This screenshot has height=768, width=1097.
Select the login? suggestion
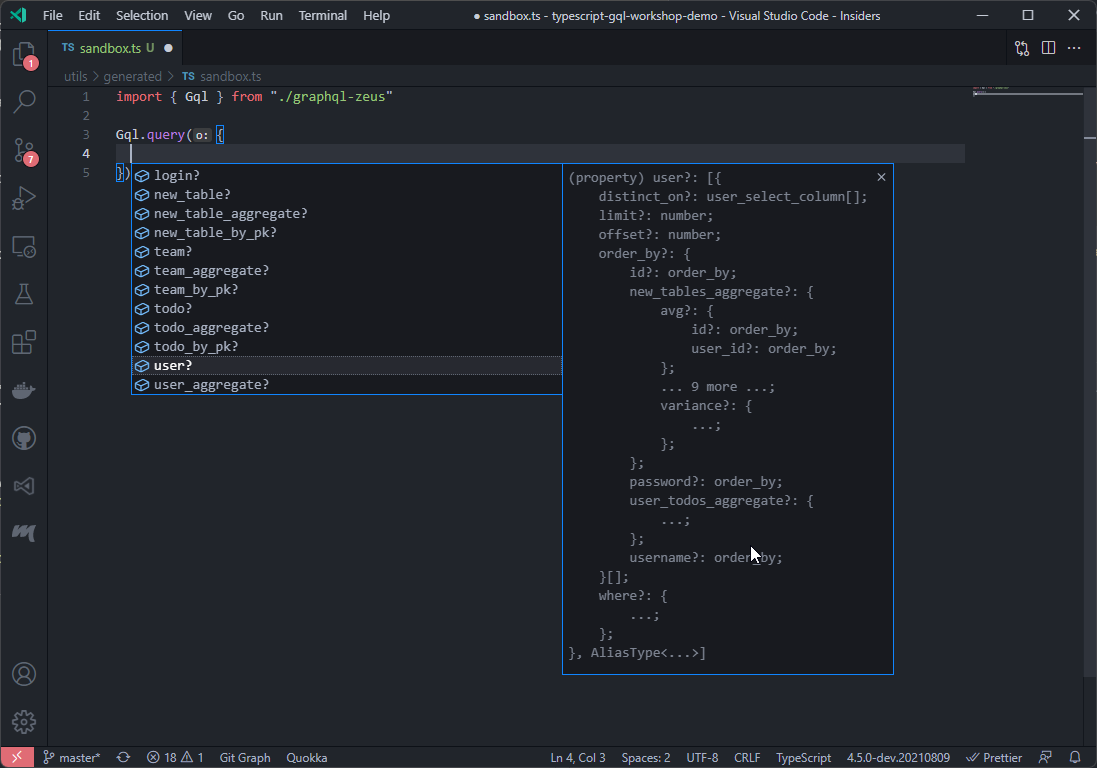pyautogui.click(x=346, y=176)
